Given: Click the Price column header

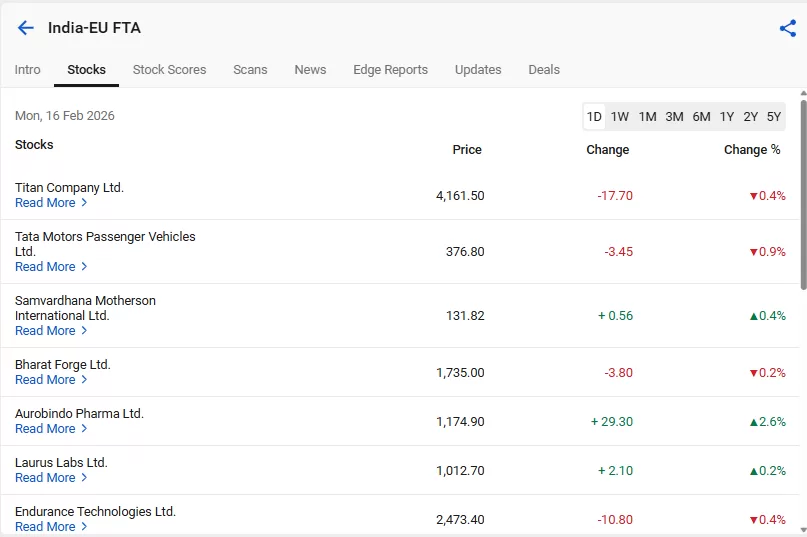Looking at the screenshot, I should click(467, 150).
